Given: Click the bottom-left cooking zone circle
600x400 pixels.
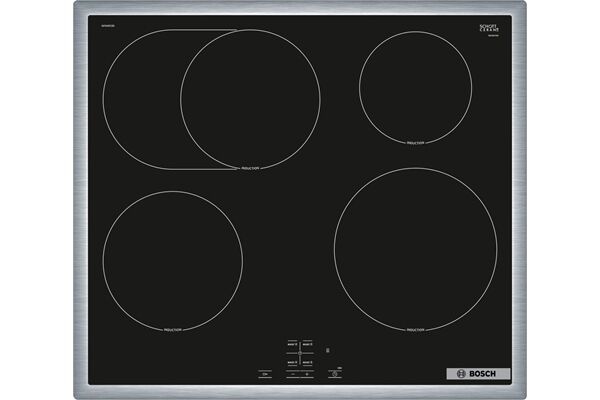Looking at the screenshot, I should pos(172,261).
